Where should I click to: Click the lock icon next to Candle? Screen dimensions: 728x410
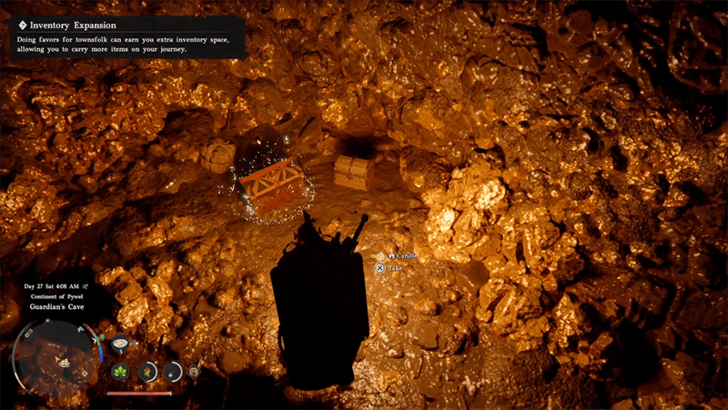(x=391, y=256)
